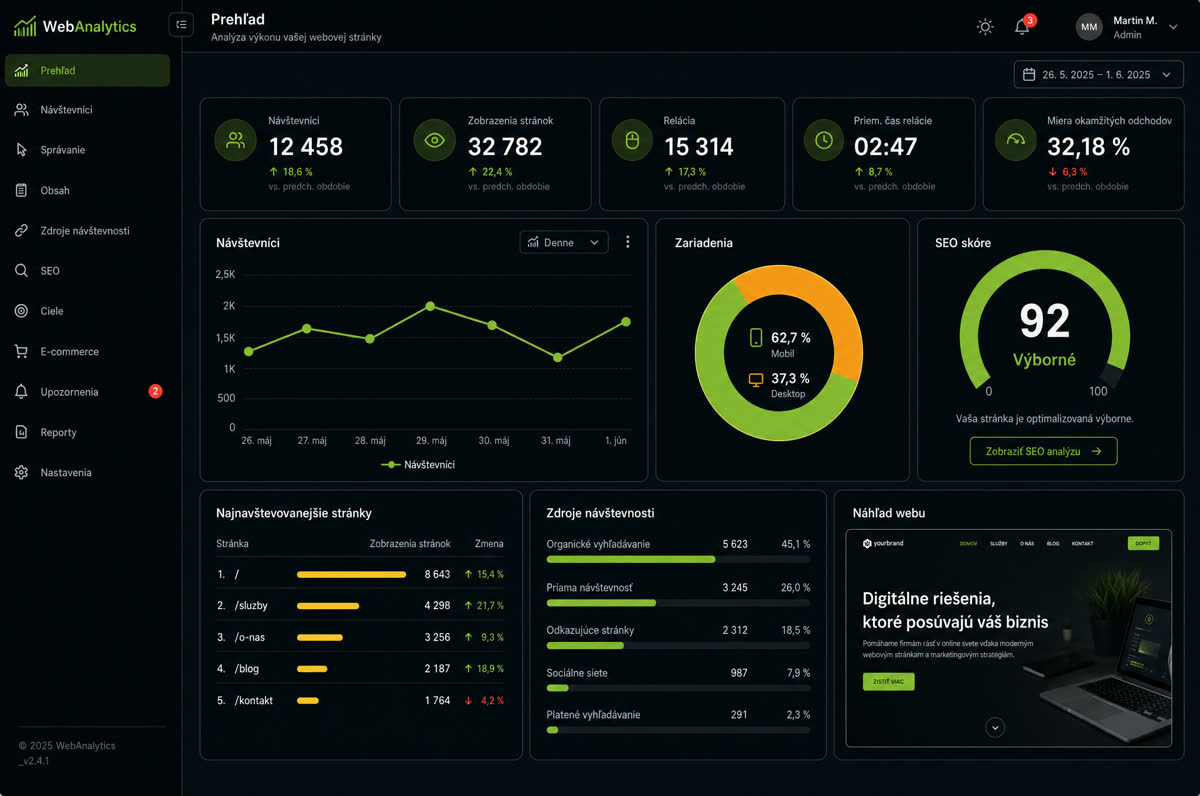
Task: Click the yellow bar in /o-nas row
Action: click(321, 637)
